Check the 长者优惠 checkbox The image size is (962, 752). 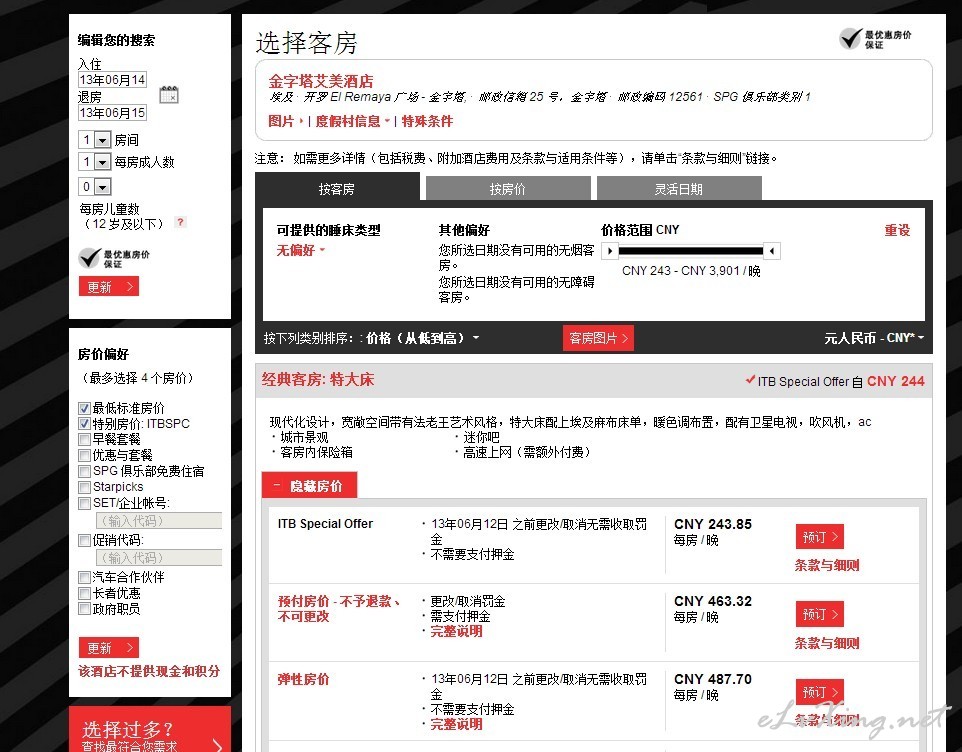pos(84,593)
